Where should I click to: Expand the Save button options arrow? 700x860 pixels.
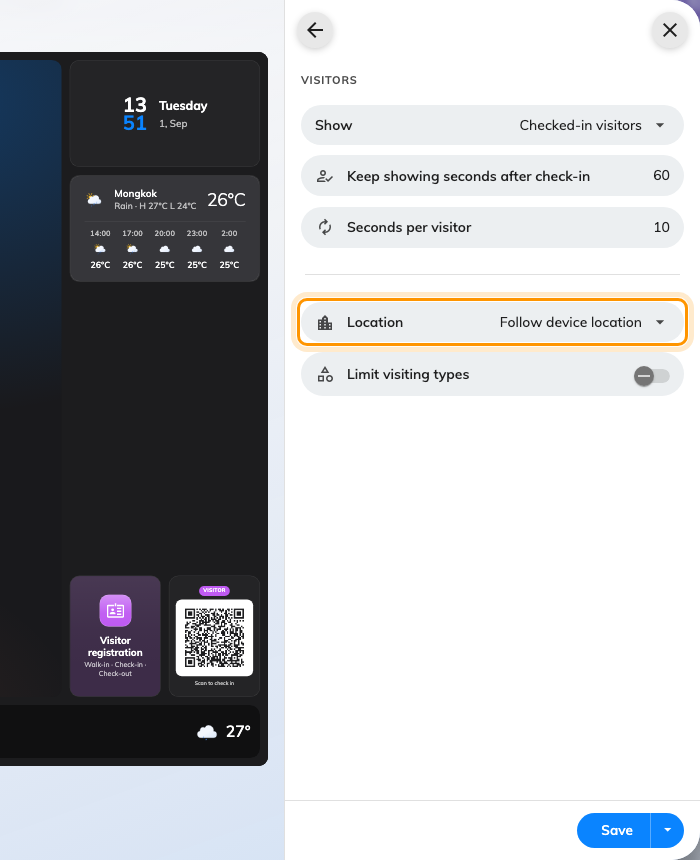pos(667,830)
